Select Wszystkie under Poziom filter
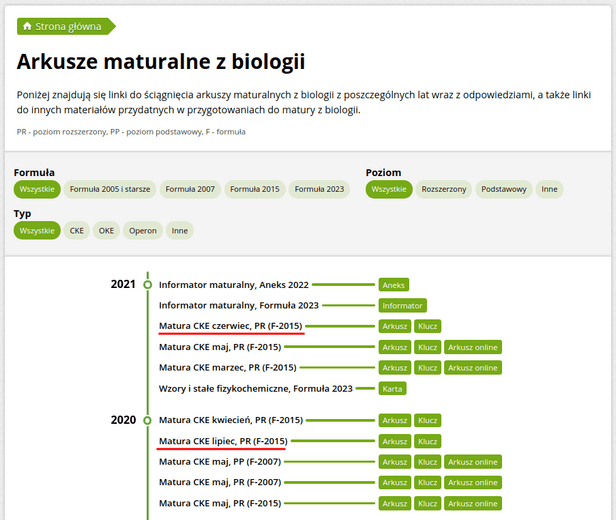This screenshot has height=520, width=616. click(389, 189)
